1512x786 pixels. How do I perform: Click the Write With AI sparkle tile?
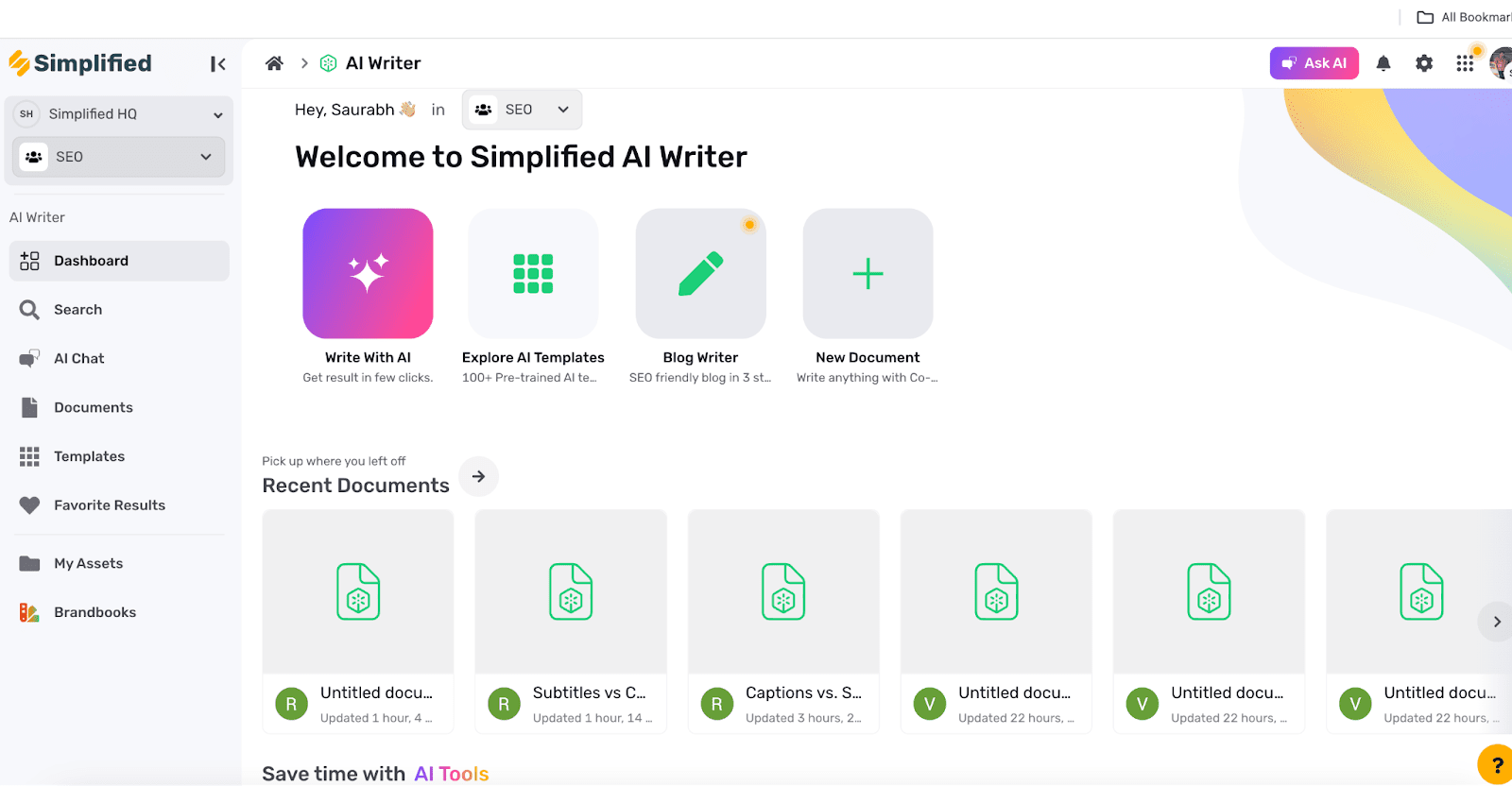(368, 274)
